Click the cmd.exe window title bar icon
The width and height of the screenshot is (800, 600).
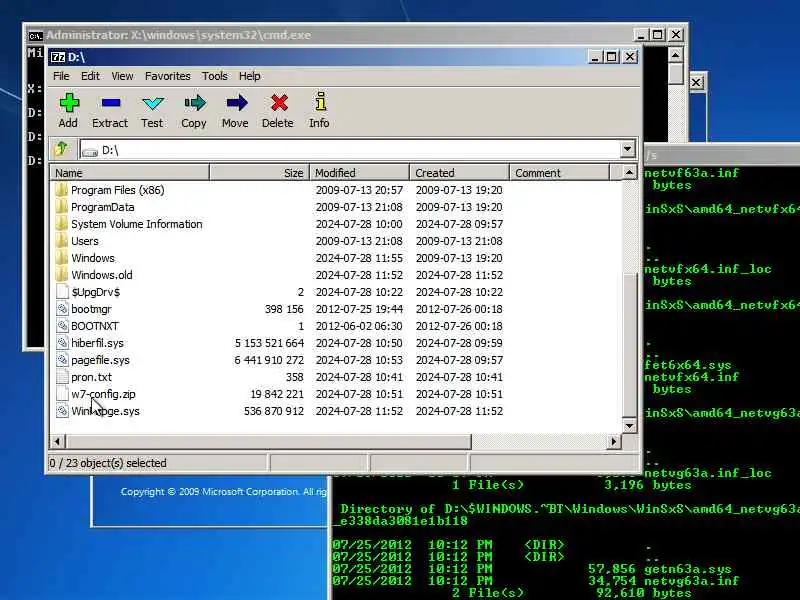[x=35, y=36]
